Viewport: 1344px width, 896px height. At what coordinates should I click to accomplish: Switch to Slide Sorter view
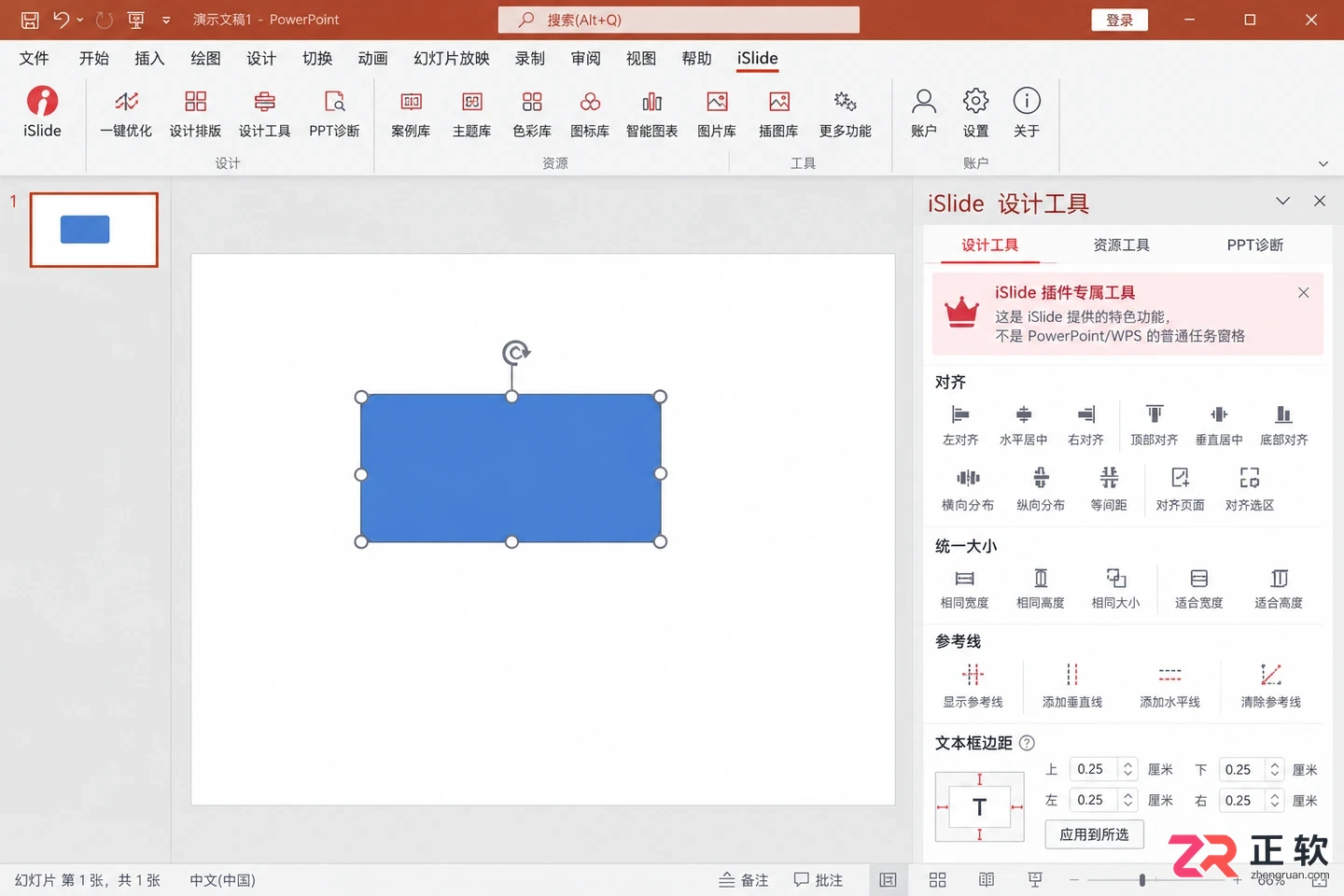click(x=938, y=880)
